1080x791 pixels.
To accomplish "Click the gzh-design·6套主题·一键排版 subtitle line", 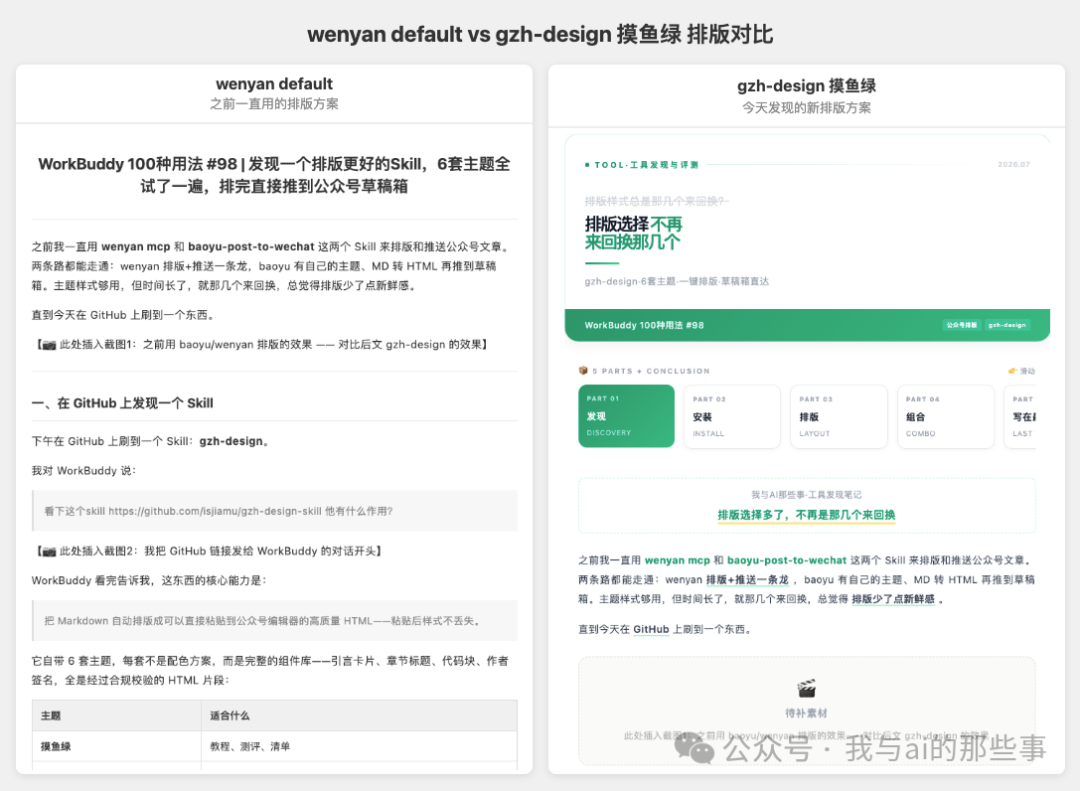I will [x=676, y=281].
